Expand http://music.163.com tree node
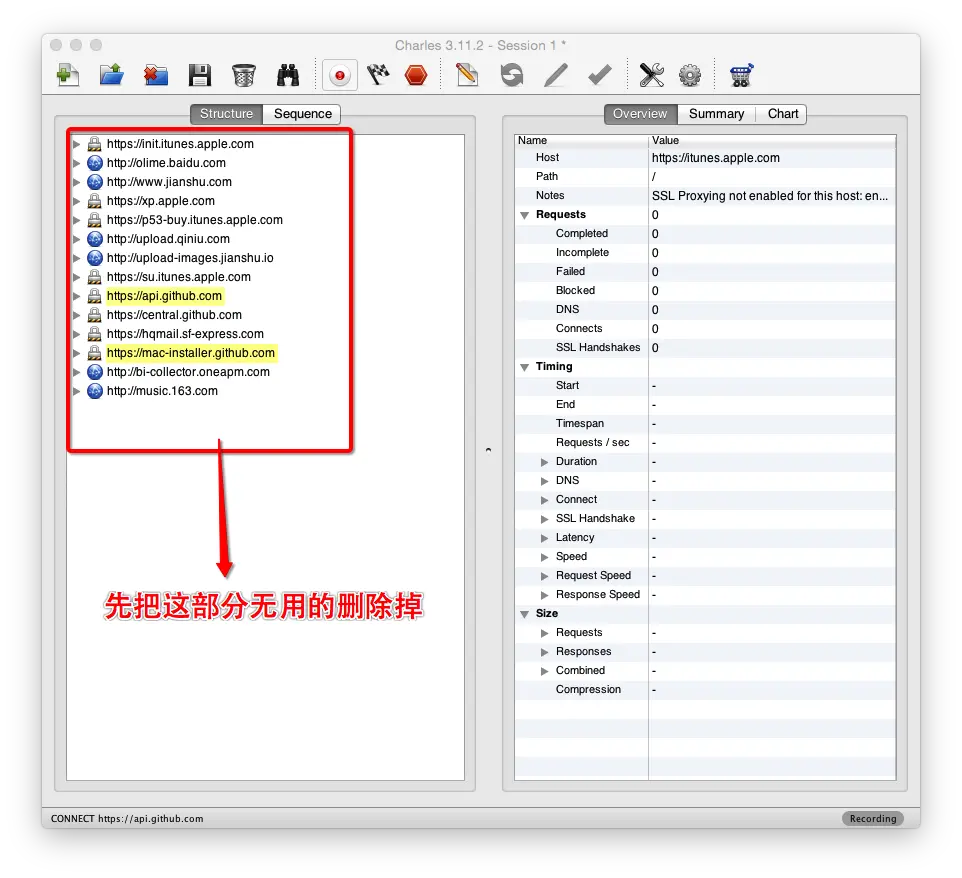This screenshot has height=878, width=962. (77, 391)
